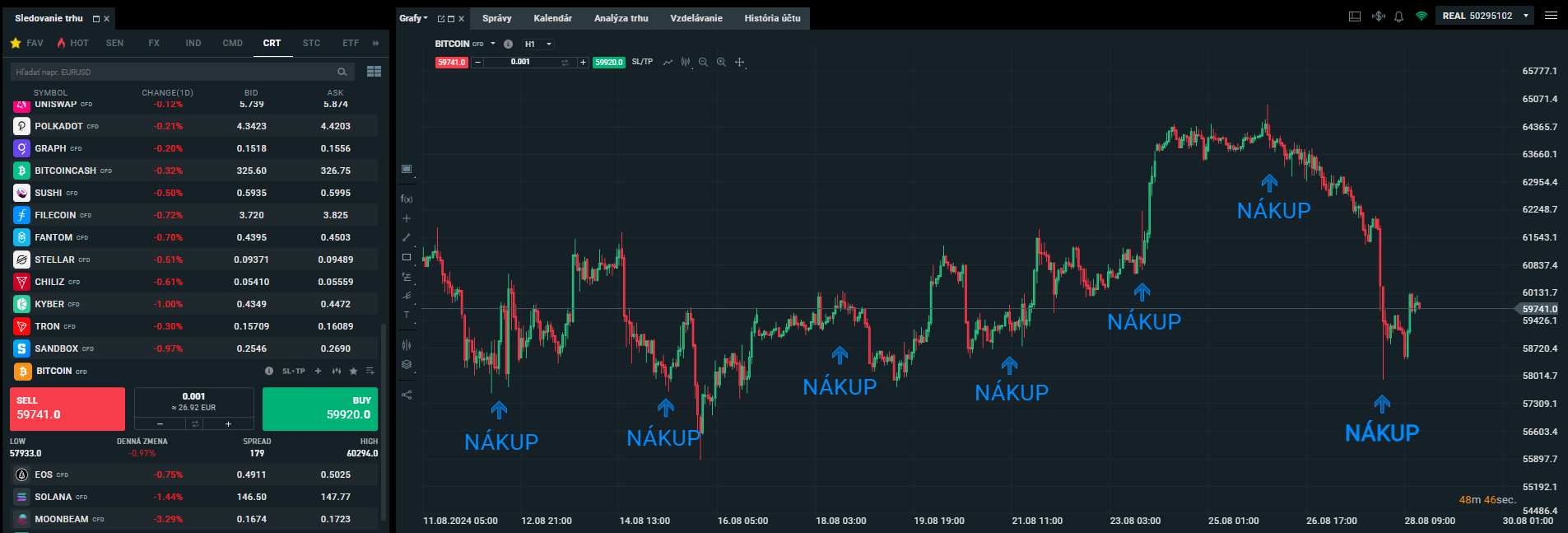Toggle the Bitcoin favorite star
This screenshot has height=533, width=1568.
point(354,372)
